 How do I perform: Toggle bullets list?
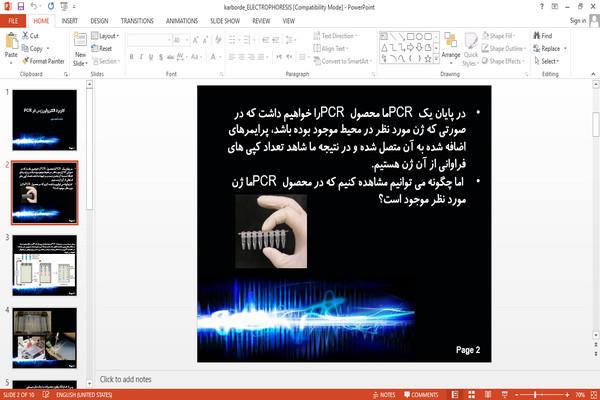(x=234, y=40)
